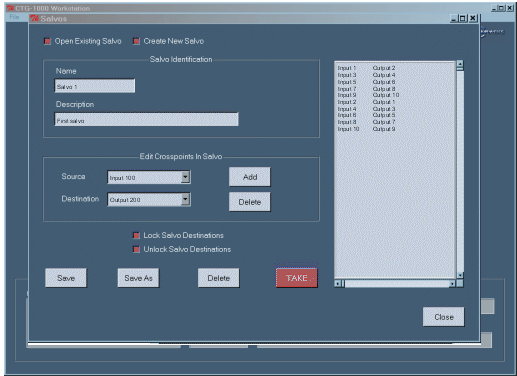Select the Input 5 Output 6 list entry
This screenshot has width=517, height=376.
(x=366, y=82)
